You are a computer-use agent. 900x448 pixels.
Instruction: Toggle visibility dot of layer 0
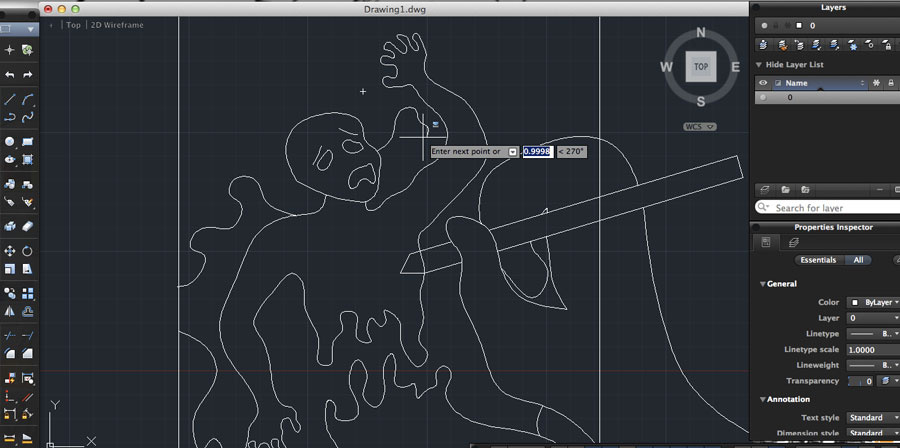pyautogui.click(x=764, y=98)
